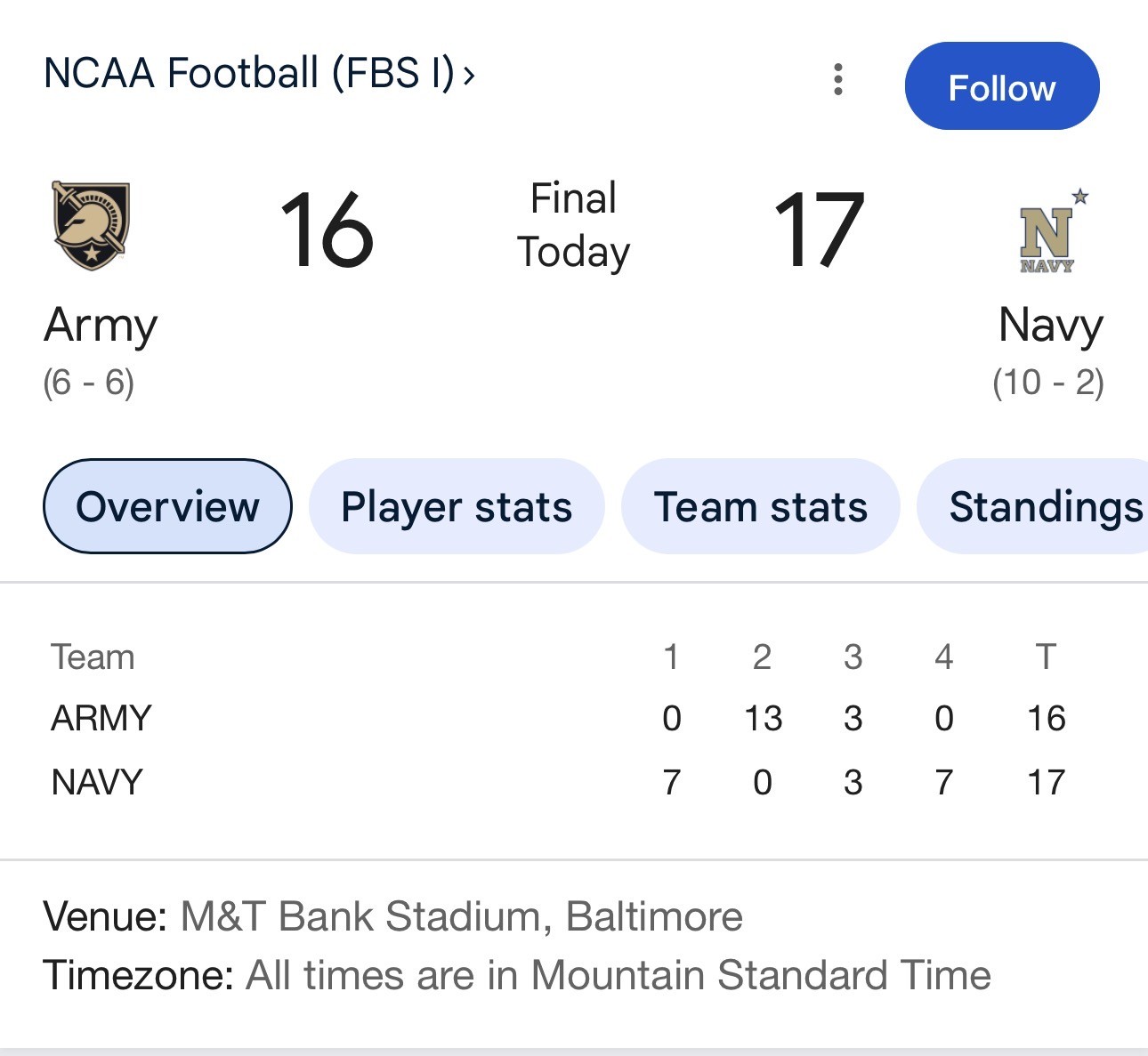Click Navy's 10 - 2 record
Screen dimensions: 1148x1056
(1048, 383)
